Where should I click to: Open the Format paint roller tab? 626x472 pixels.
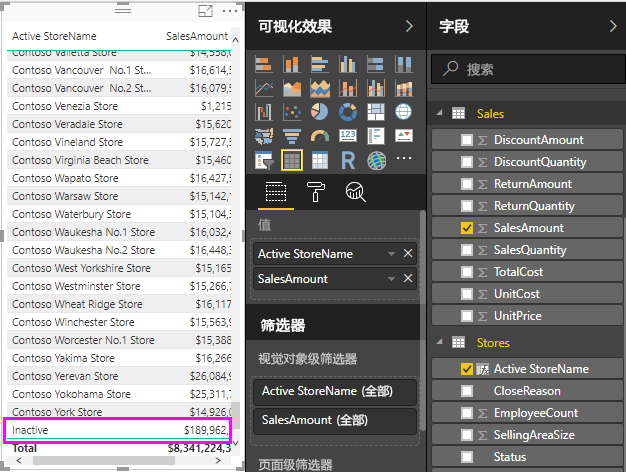click(315, 193)
